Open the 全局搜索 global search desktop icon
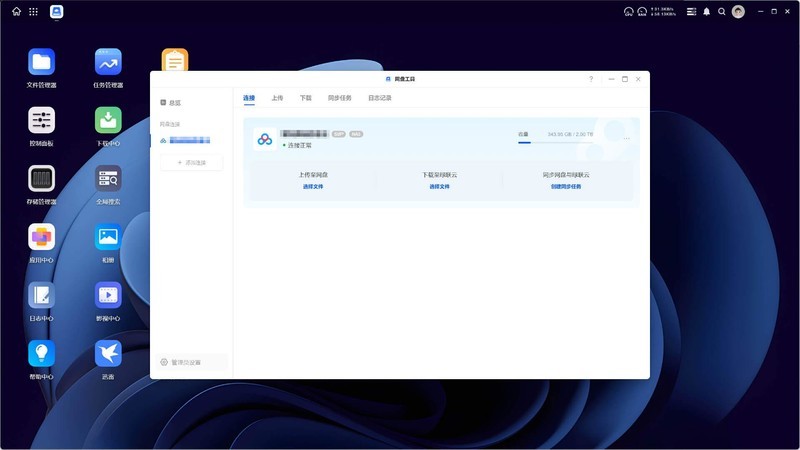Viewport: 800px width, 450px height. [x=108, y=179]
